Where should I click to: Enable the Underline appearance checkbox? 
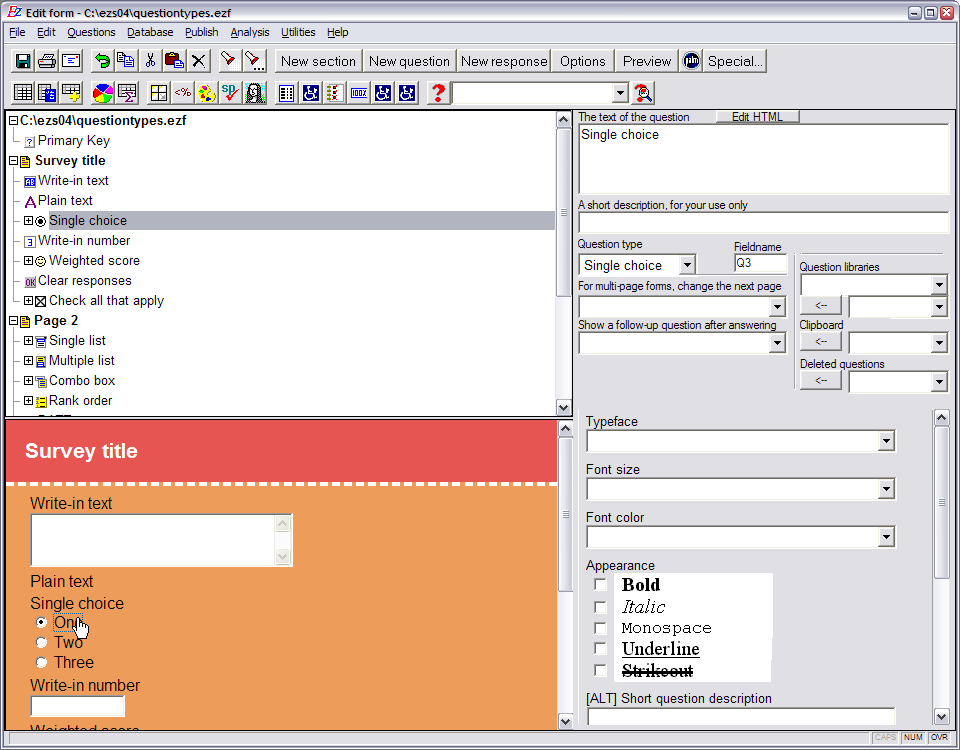point(600,648)
